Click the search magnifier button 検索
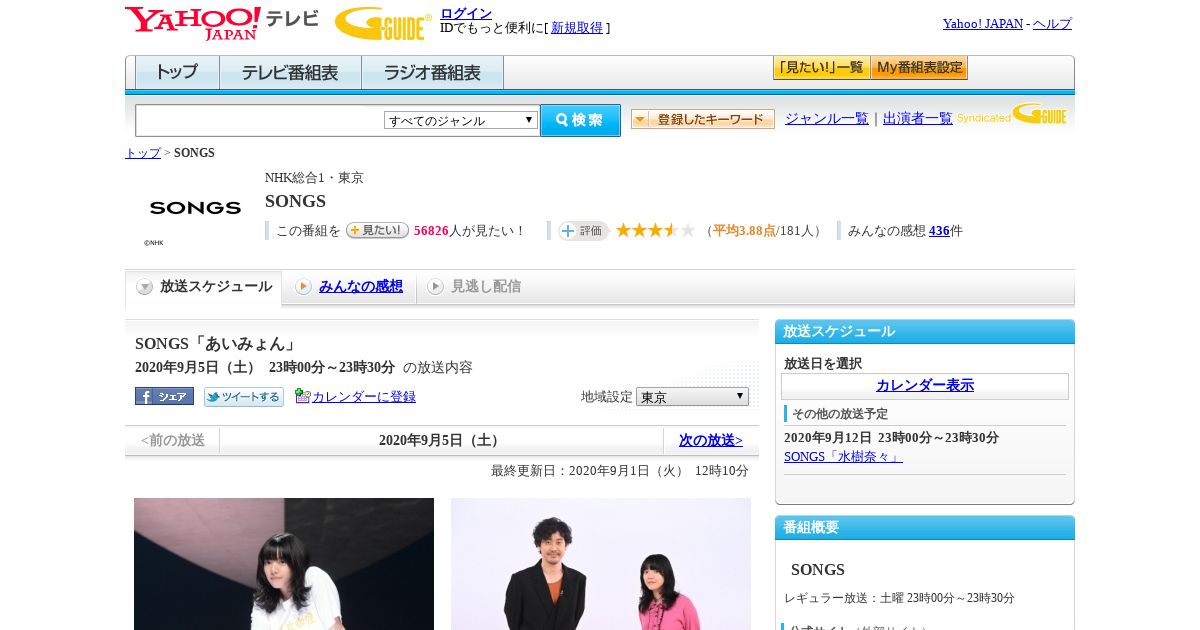 pyautogui.click(x=580, y=120)
